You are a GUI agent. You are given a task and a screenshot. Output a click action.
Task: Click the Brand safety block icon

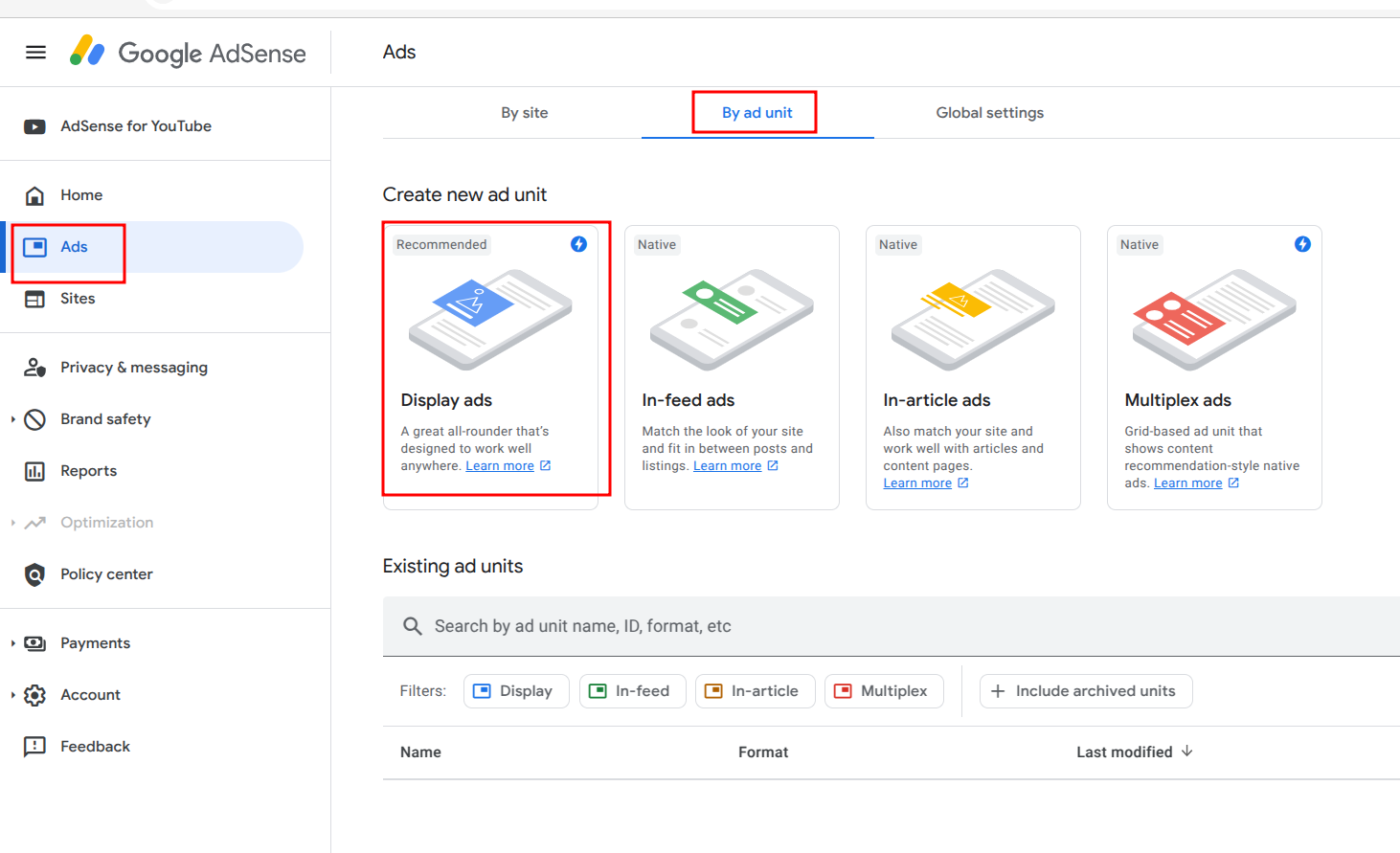point(34,419)
